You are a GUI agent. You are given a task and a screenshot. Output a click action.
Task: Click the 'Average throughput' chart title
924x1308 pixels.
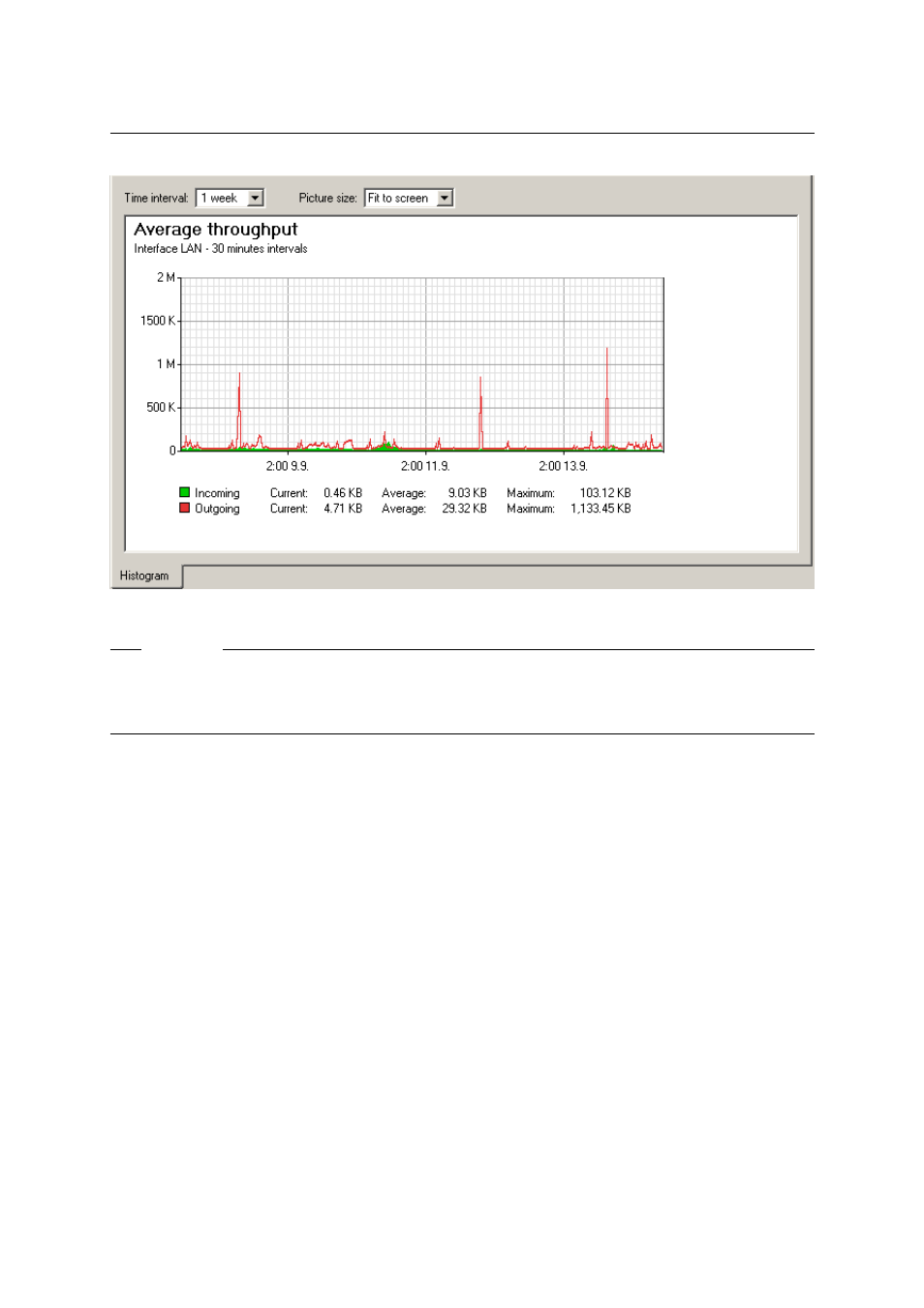pos(216,230)
